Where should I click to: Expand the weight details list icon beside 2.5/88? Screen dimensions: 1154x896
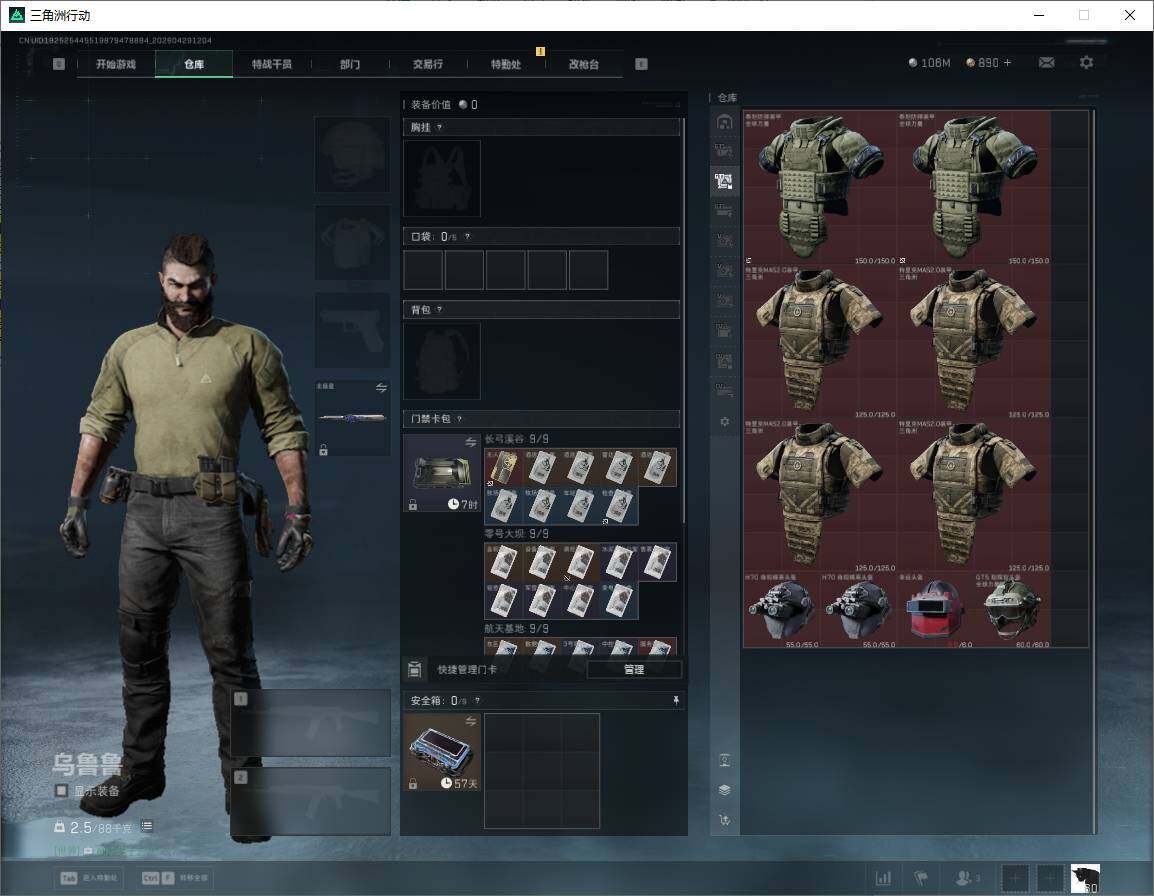click(x=147, y=826)
